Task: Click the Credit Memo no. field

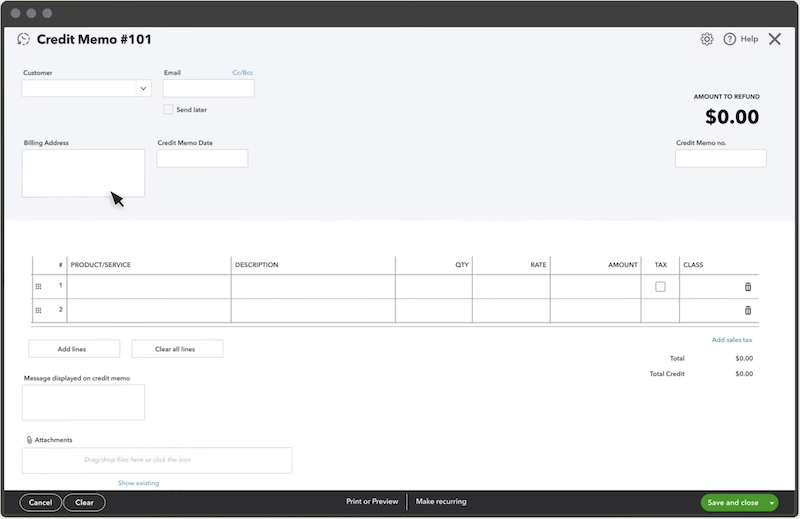Action: pyautogui.click(x=720, y=158)
